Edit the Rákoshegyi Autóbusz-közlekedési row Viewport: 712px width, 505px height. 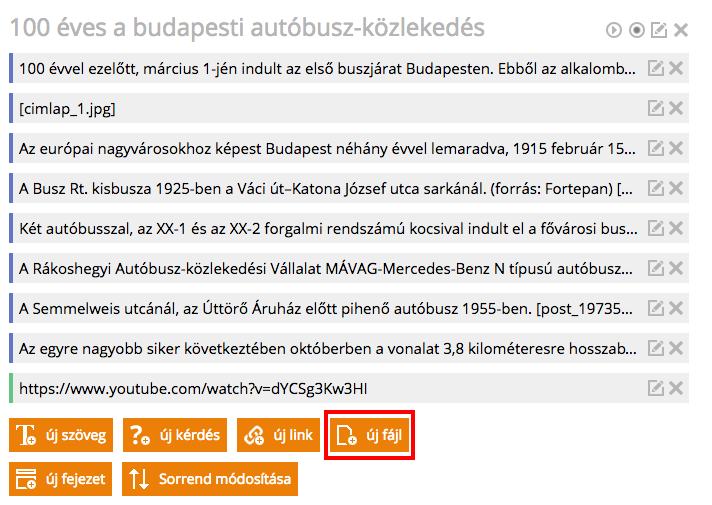(656, 268)
